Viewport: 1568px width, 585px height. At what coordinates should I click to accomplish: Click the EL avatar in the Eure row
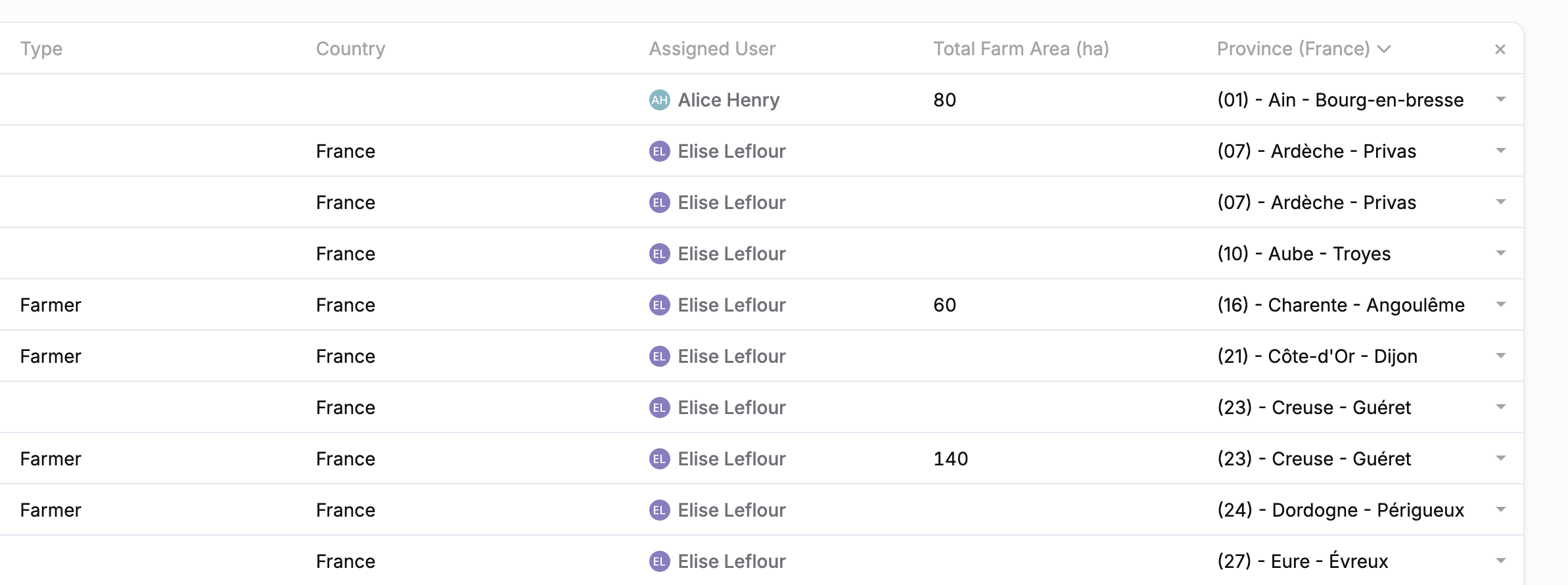[x=659, y=561]
